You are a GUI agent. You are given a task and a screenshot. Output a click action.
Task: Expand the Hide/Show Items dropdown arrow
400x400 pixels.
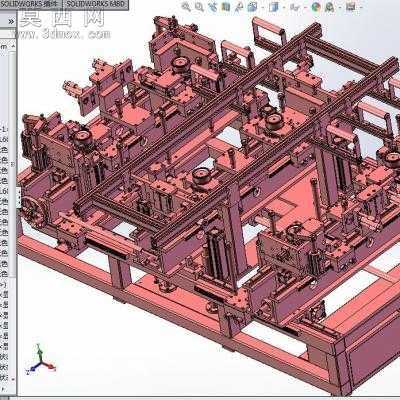(305, 7)
